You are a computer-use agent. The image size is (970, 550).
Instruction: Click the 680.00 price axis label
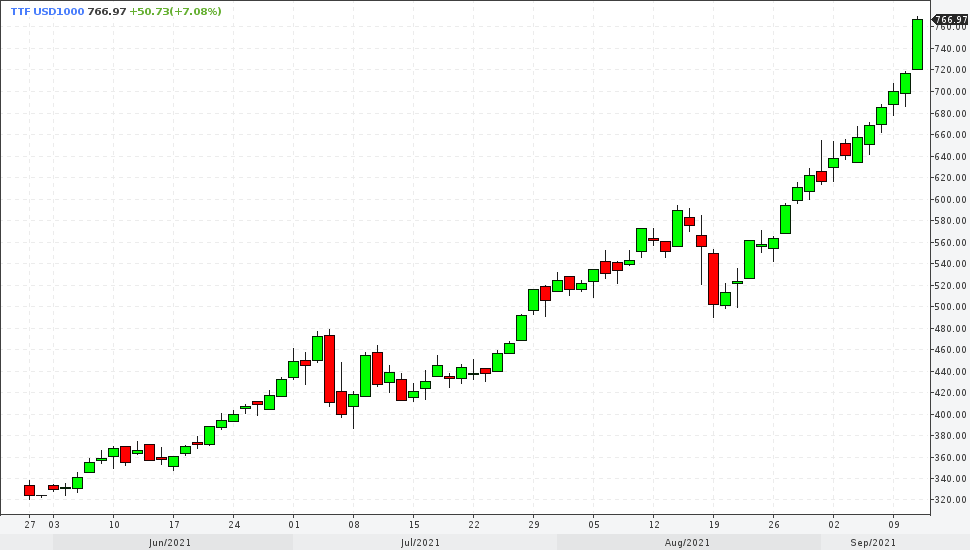point(951,114)
